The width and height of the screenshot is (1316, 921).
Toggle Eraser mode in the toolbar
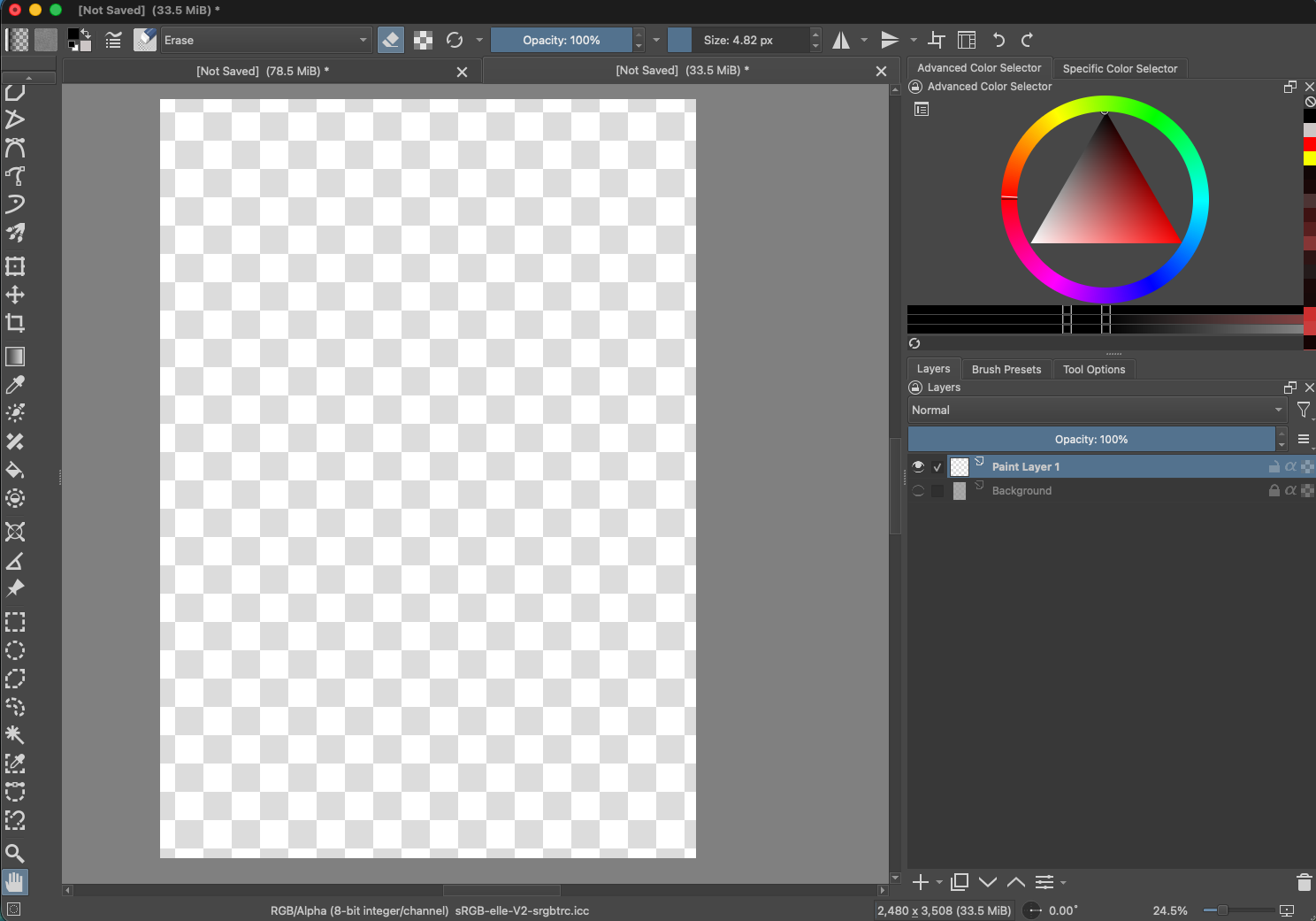click(x=391, y=40)
